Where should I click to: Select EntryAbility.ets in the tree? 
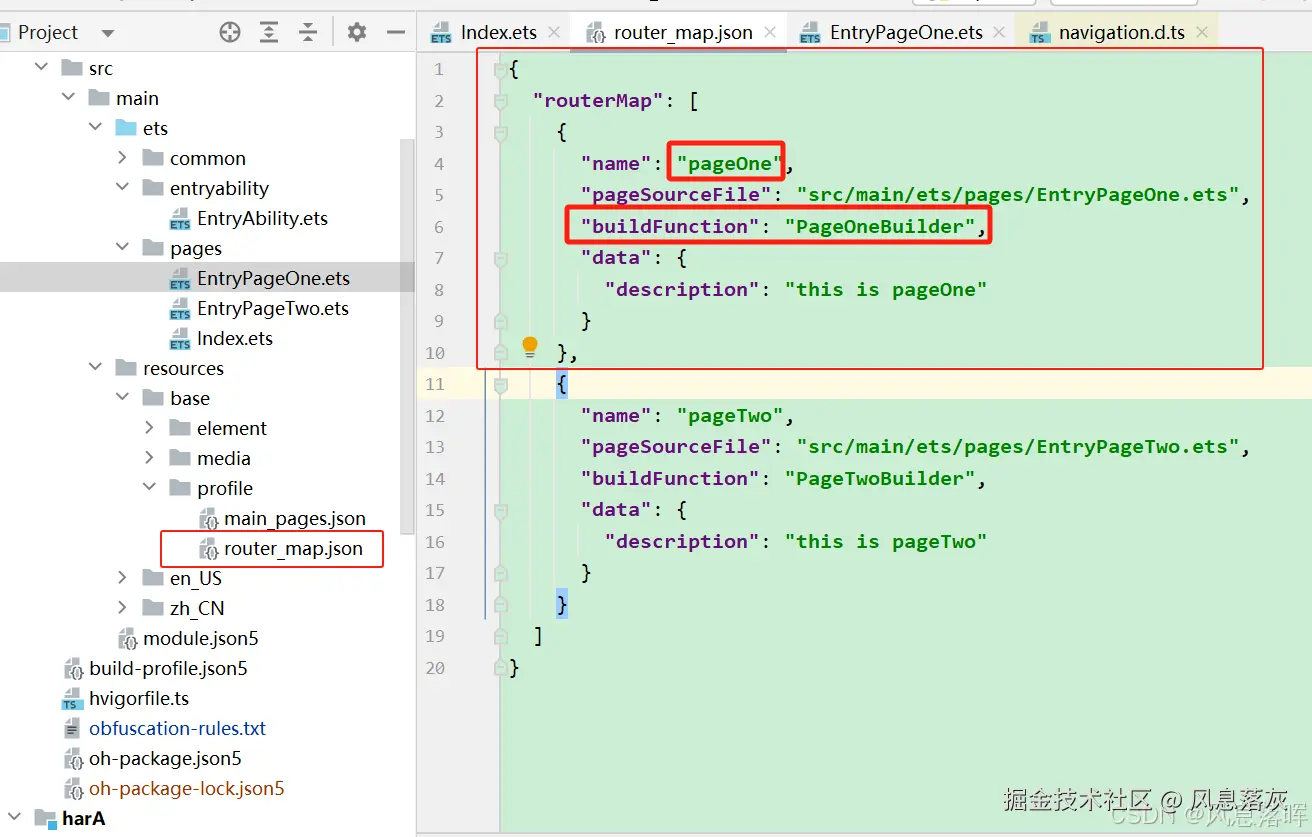262,218
